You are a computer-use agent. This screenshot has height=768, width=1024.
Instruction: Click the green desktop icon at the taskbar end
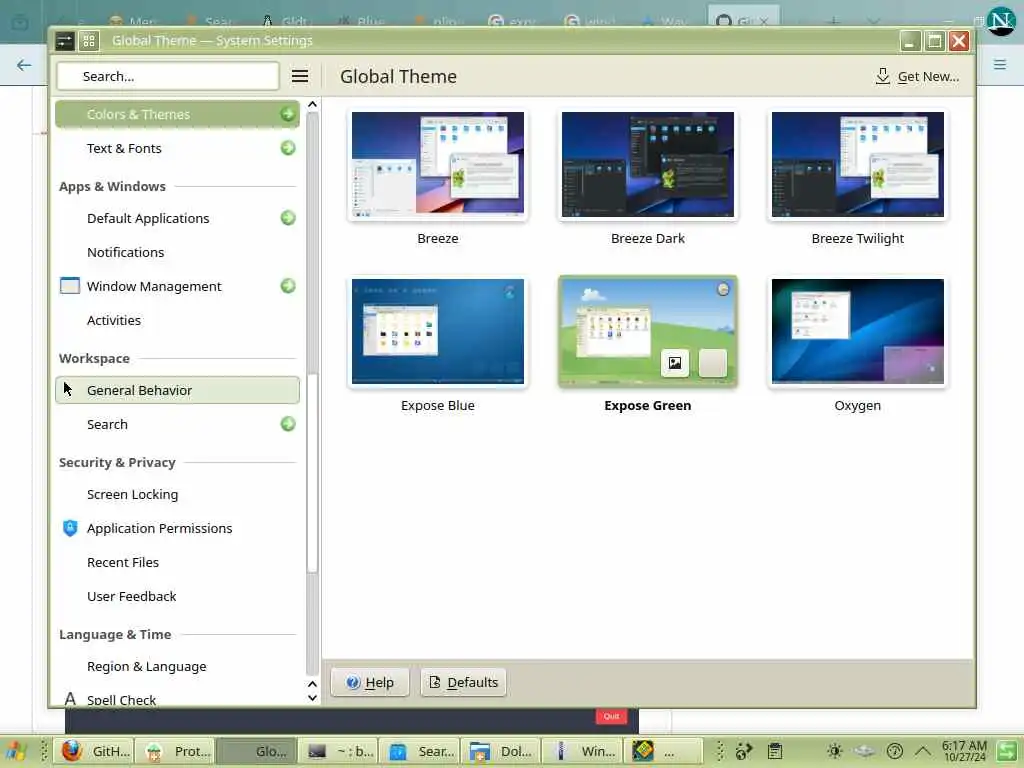point(1007,751)
